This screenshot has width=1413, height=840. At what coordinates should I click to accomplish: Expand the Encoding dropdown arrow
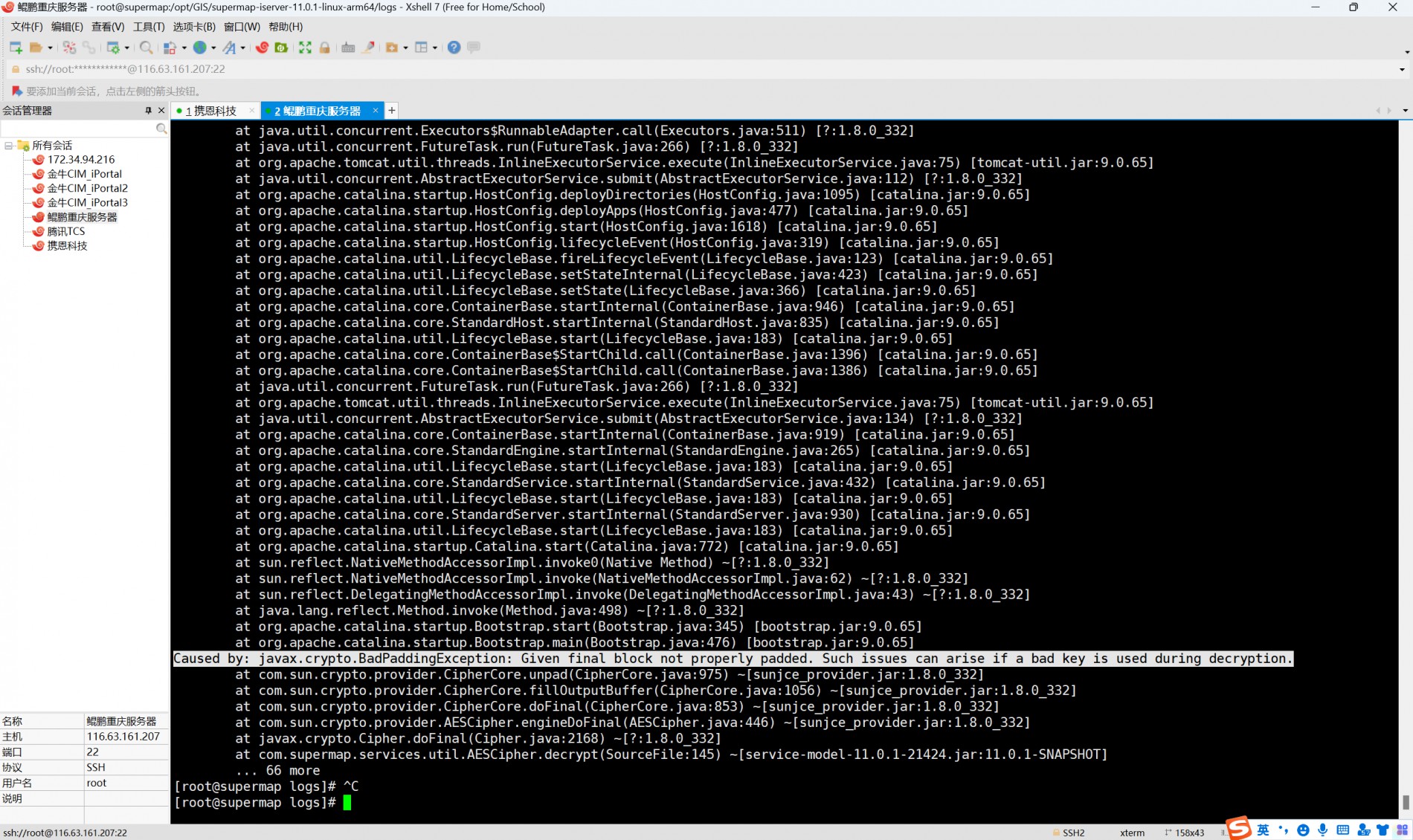pyautogui.click(x=213, y=48)
